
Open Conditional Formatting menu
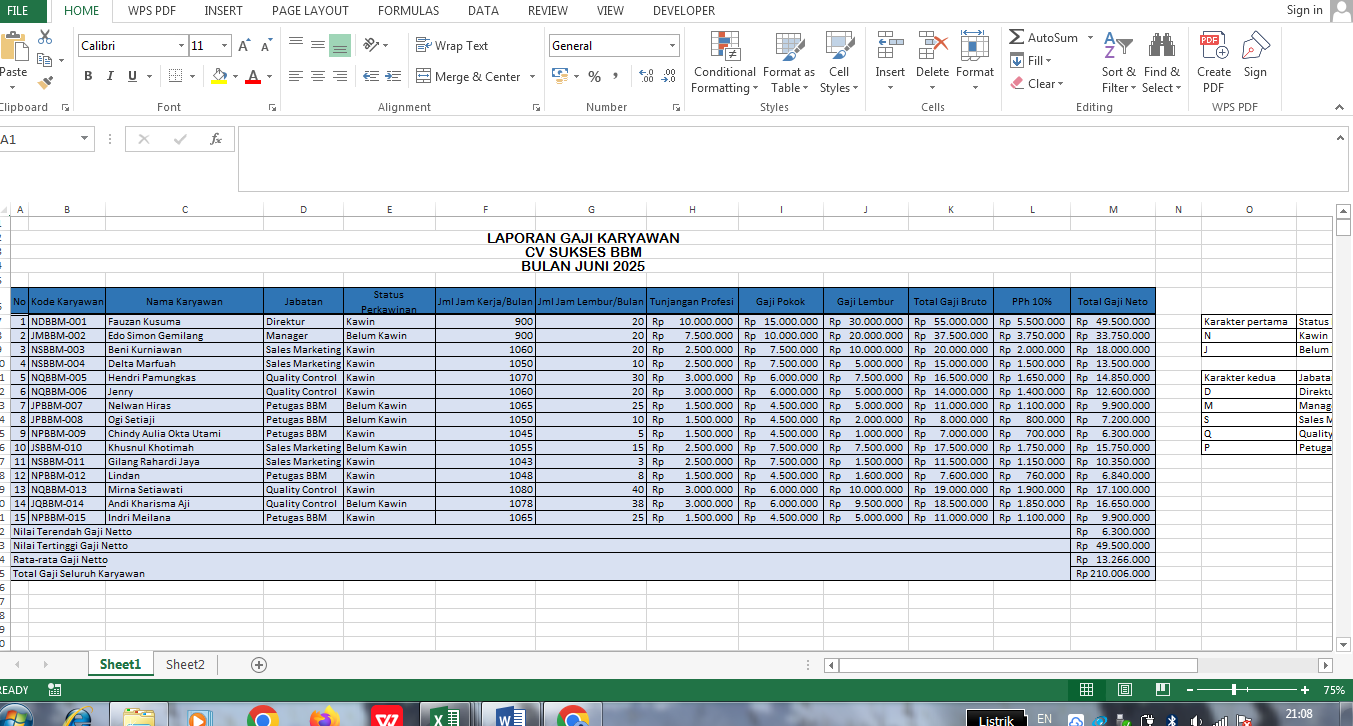pyautogui.click(x=724, y=62)
